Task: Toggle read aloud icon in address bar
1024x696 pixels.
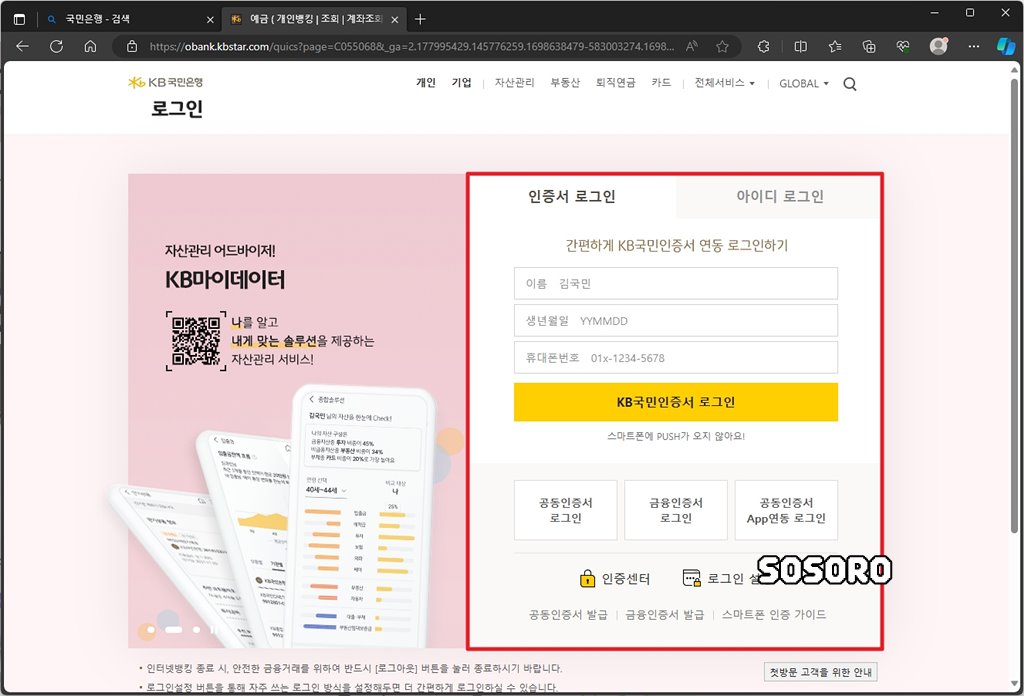Action: (x=692, y=46)
